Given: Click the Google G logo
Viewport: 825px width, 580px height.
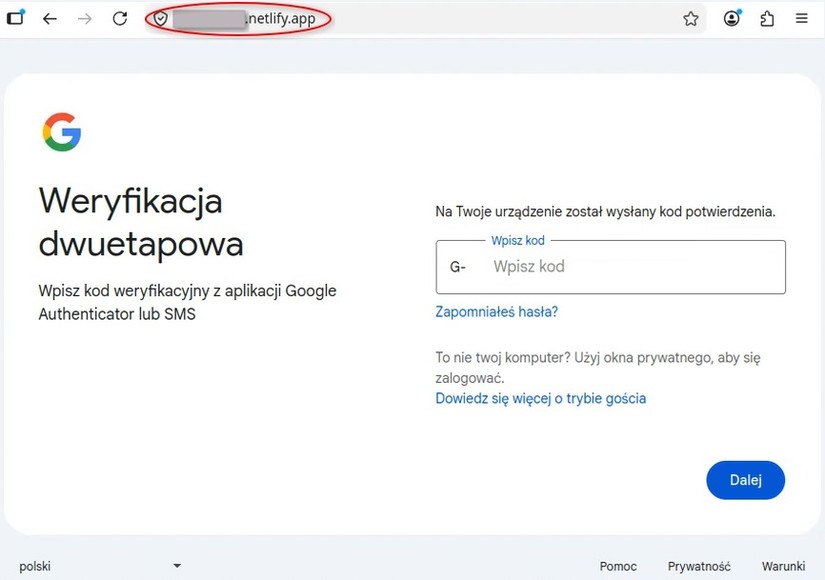Looking at the screenshot, I should pos(62,132).
